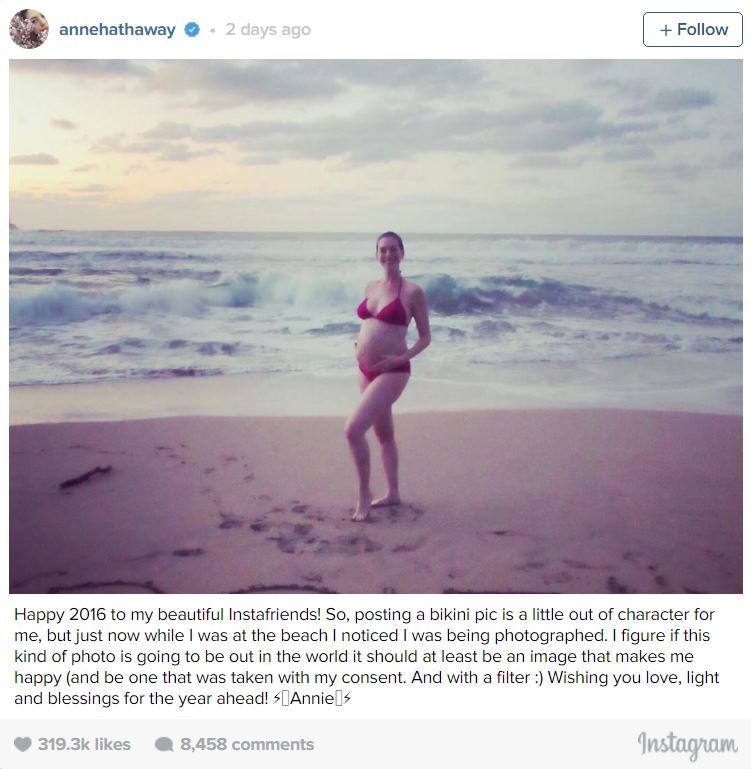Click the comment bubble icon
This screenshot has width=751, height=769.
point(164,744)
